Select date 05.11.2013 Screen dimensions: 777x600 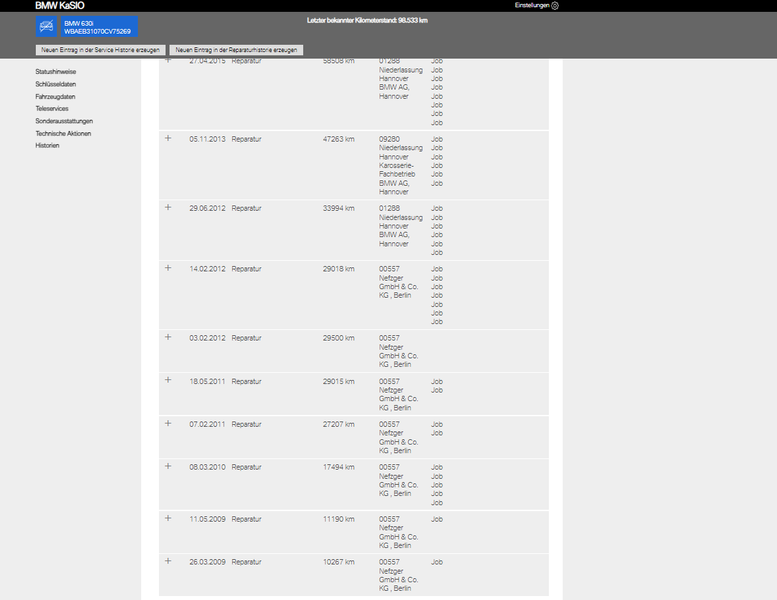click(207, 139)
